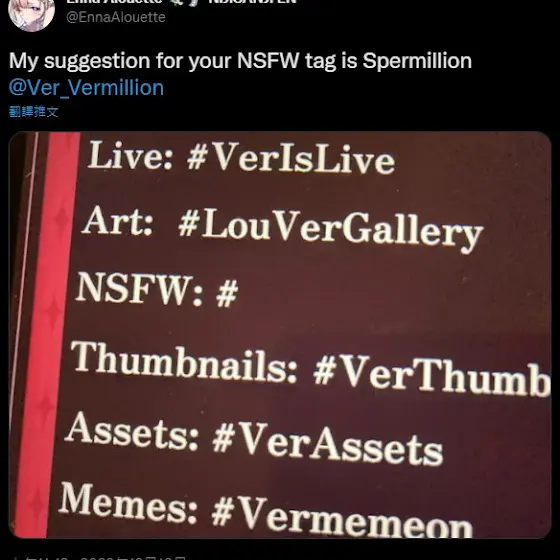Click the #Vermemeon memes line in the image
Screen dimensions: 560x560
266,511
